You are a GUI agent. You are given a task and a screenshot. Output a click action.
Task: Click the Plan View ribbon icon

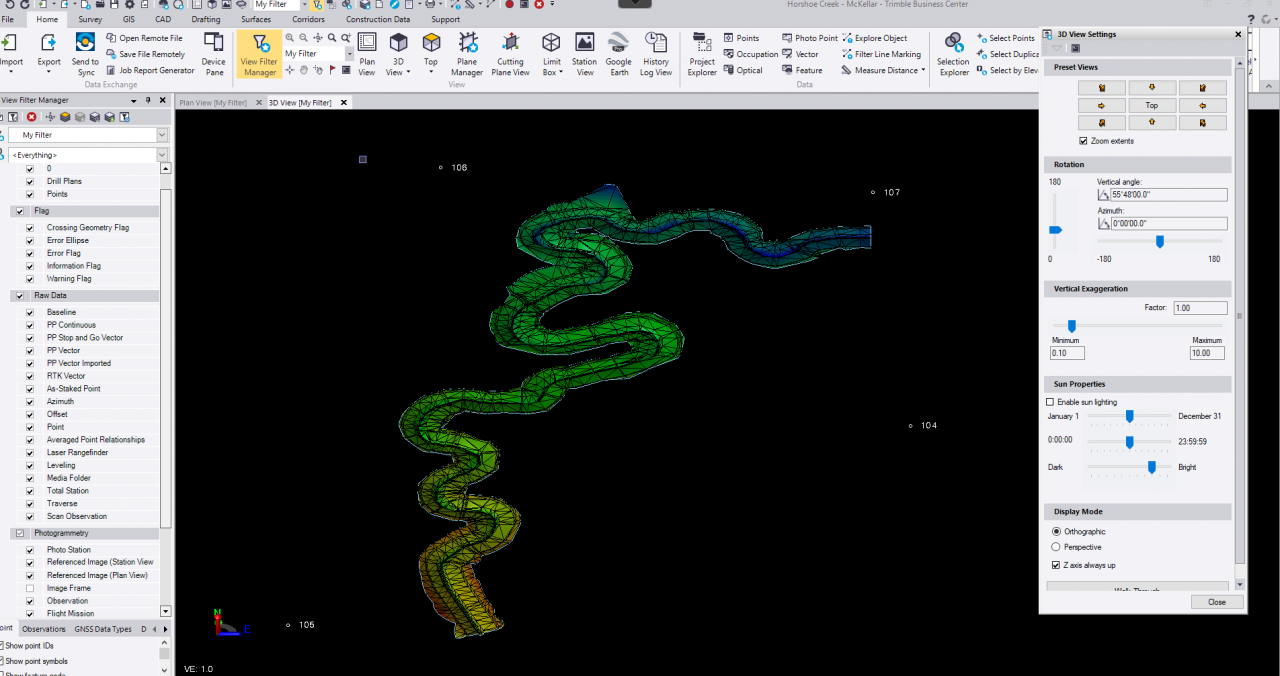(x=367, y=54)
